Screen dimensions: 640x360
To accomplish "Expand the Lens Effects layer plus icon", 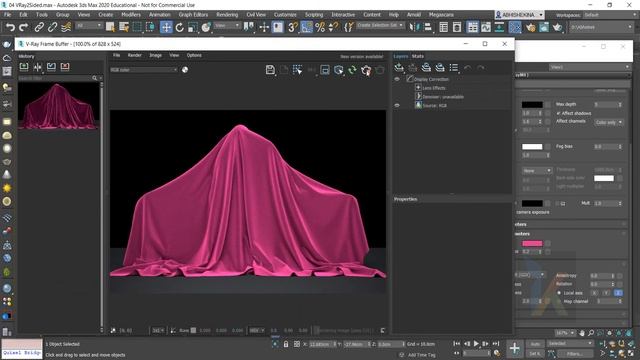I will [418, 88].
